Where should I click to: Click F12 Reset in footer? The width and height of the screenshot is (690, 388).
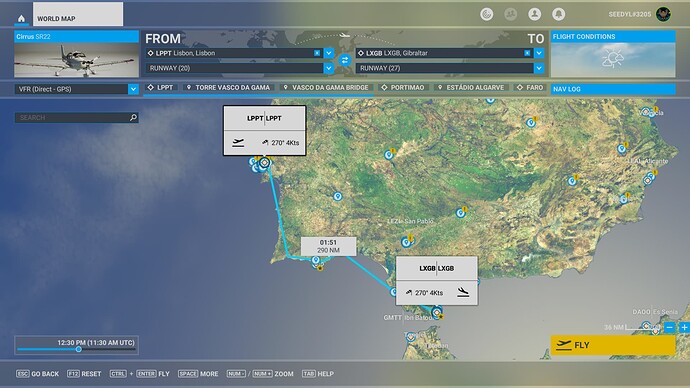[x=84, y=374]
